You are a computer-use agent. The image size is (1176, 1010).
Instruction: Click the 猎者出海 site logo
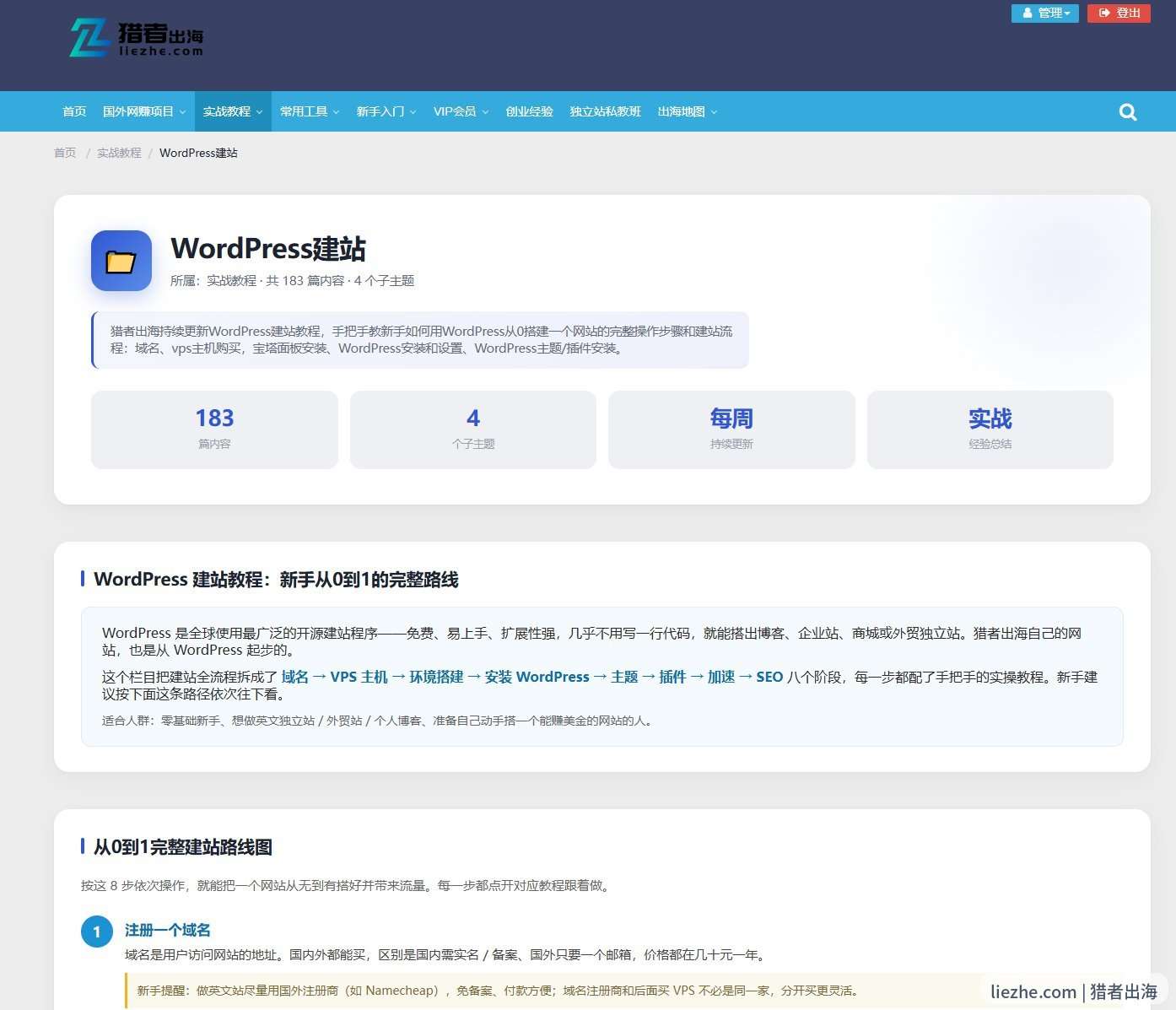click(137, 38)
